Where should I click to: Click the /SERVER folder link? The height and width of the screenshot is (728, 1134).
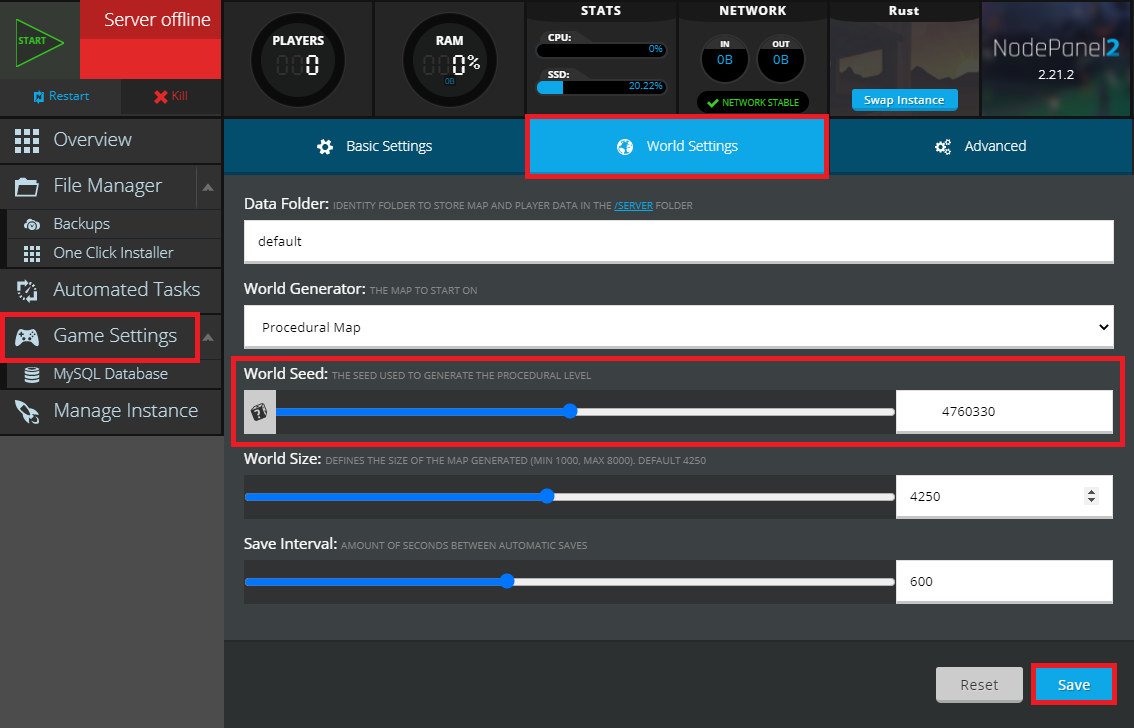tap(633, 205)
